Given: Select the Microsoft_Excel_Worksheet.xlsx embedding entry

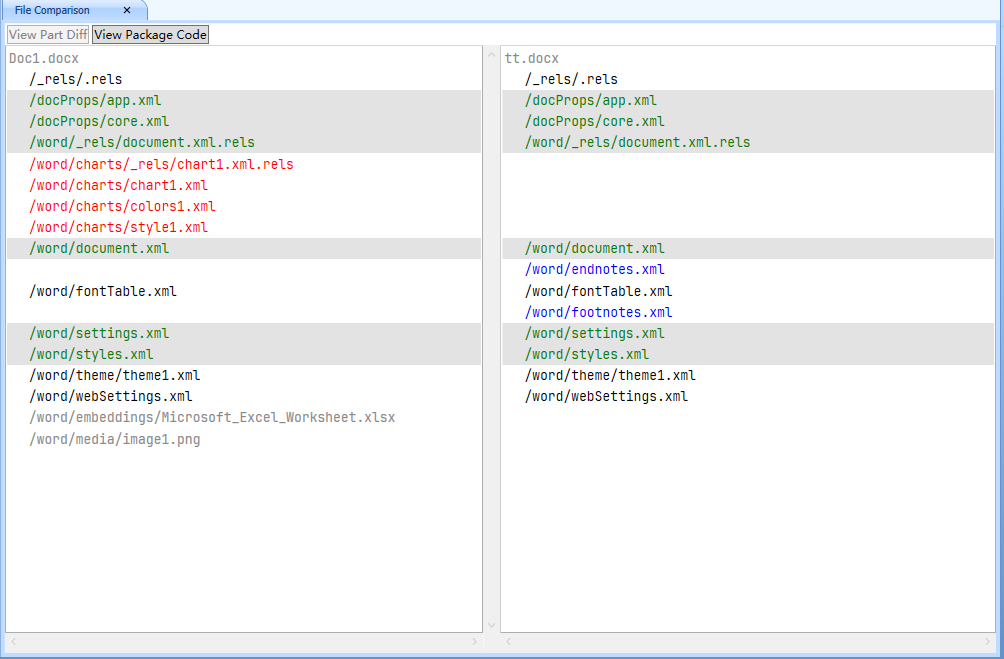Looking at the screenshot, I should (212, 417).
